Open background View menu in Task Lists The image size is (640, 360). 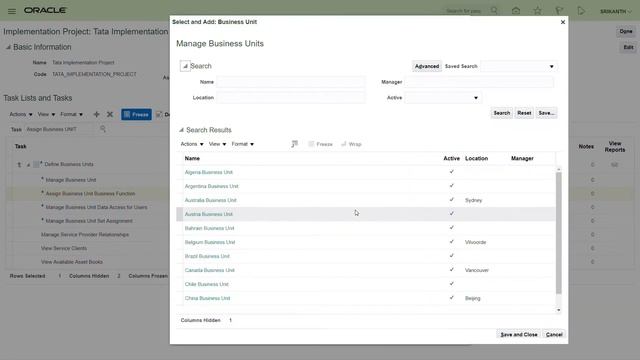[46, 114]
